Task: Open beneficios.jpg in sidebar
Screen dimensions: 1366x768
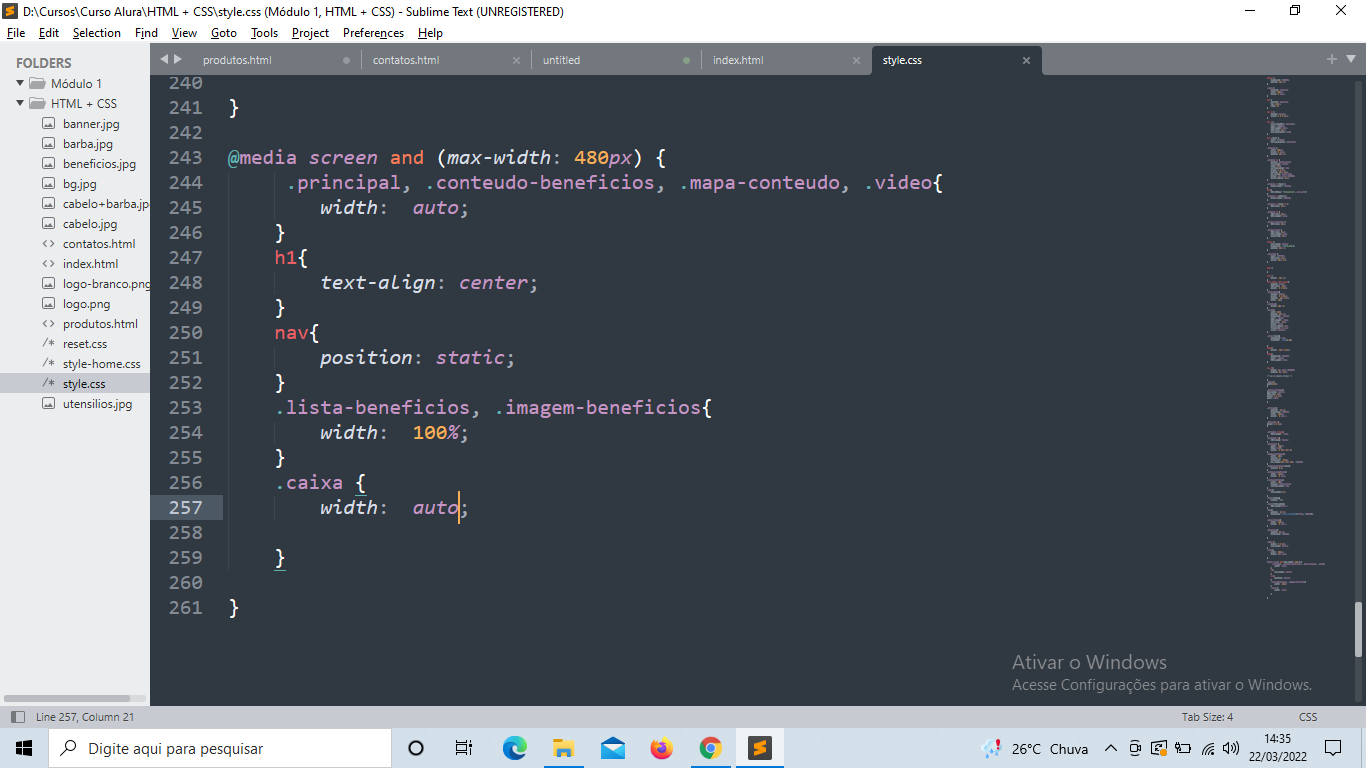Action: coord(99,164)
